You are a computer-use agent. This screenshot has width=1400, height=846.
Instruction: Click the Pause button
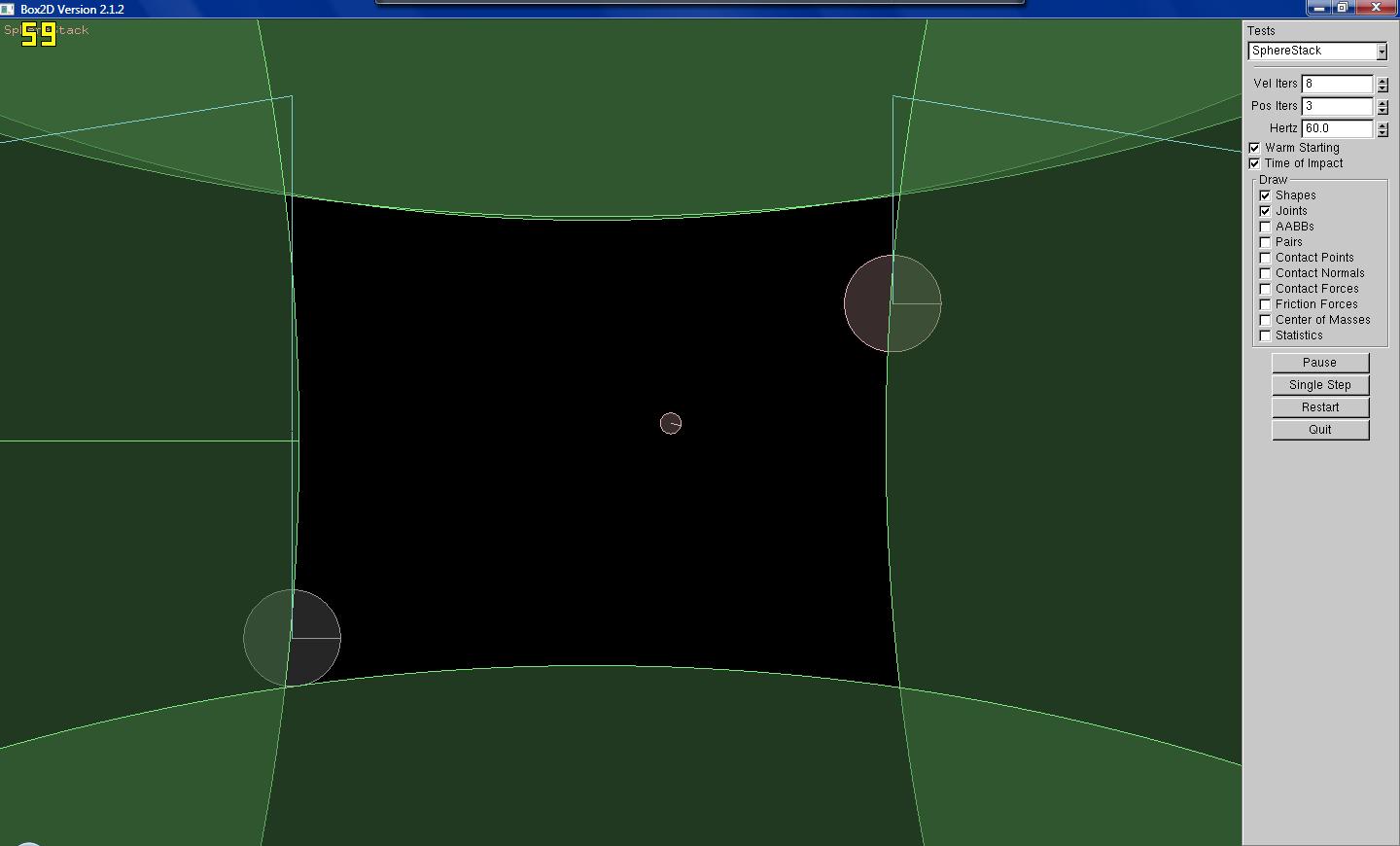pos(1320,363)
